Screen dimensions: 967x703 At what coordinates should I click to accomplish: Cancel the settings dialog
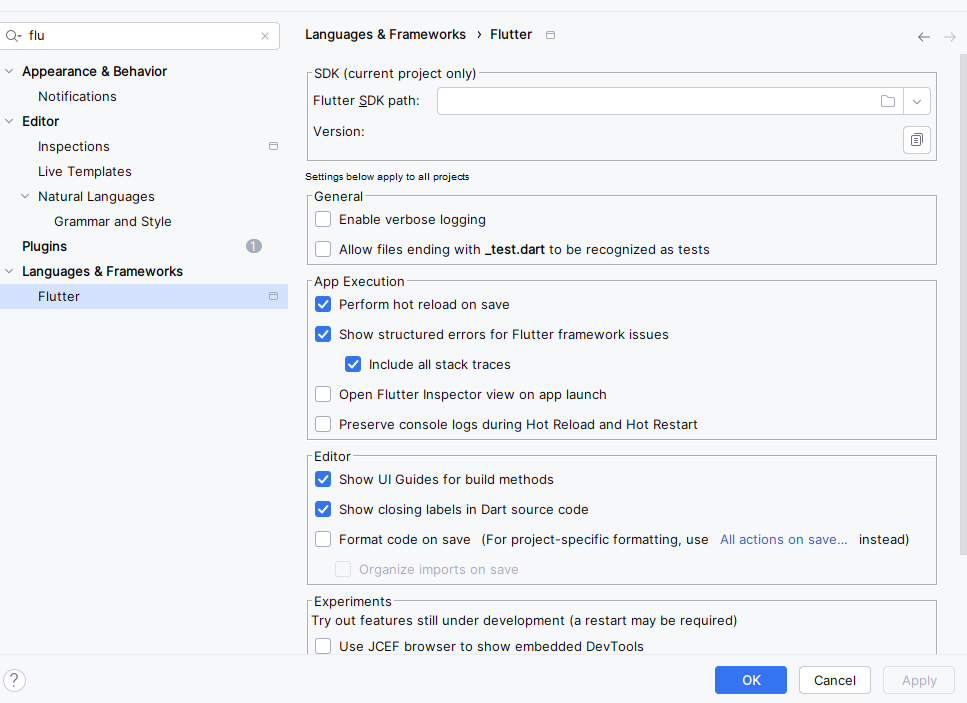tap(834, 680)
